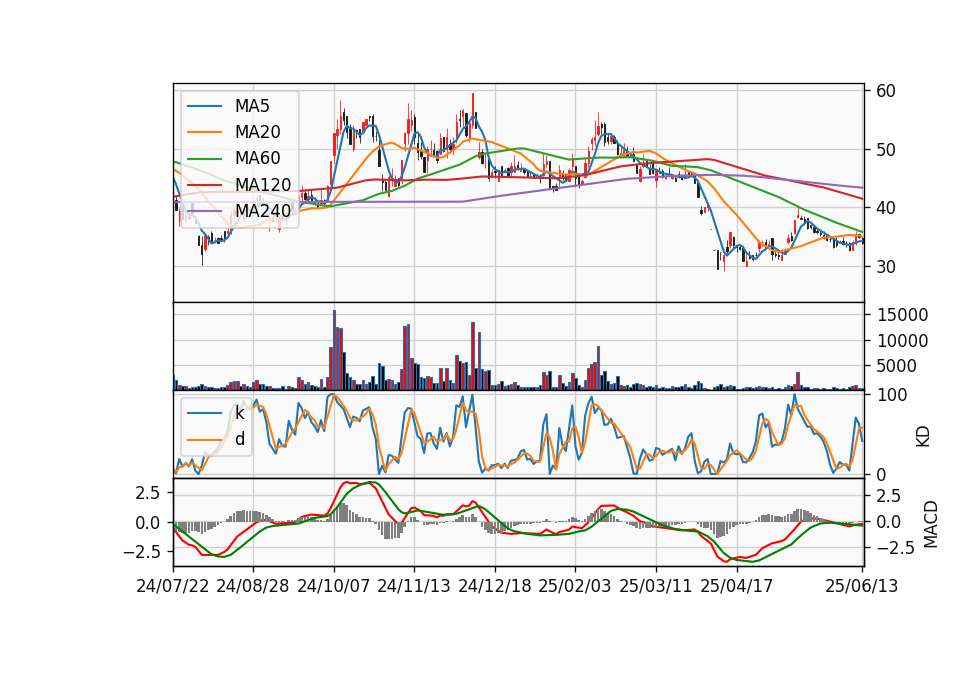Click the MA240 purple line sample in legend

pyautogui.click(x=204, y=211)
